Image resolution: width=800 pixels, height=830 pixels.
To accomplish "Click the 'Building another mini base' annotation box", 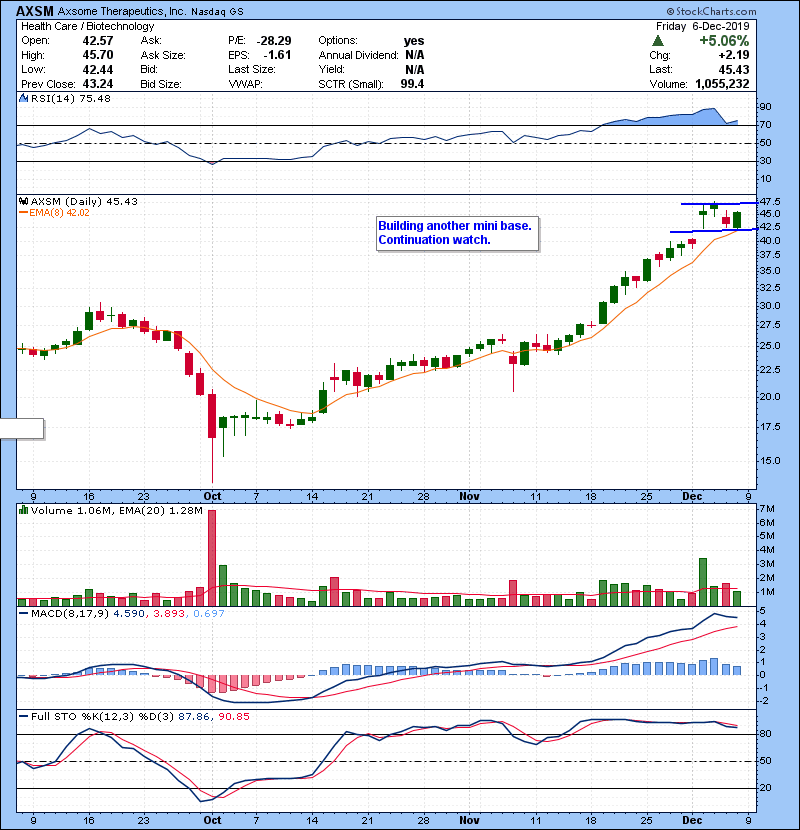I will point(457,233).
